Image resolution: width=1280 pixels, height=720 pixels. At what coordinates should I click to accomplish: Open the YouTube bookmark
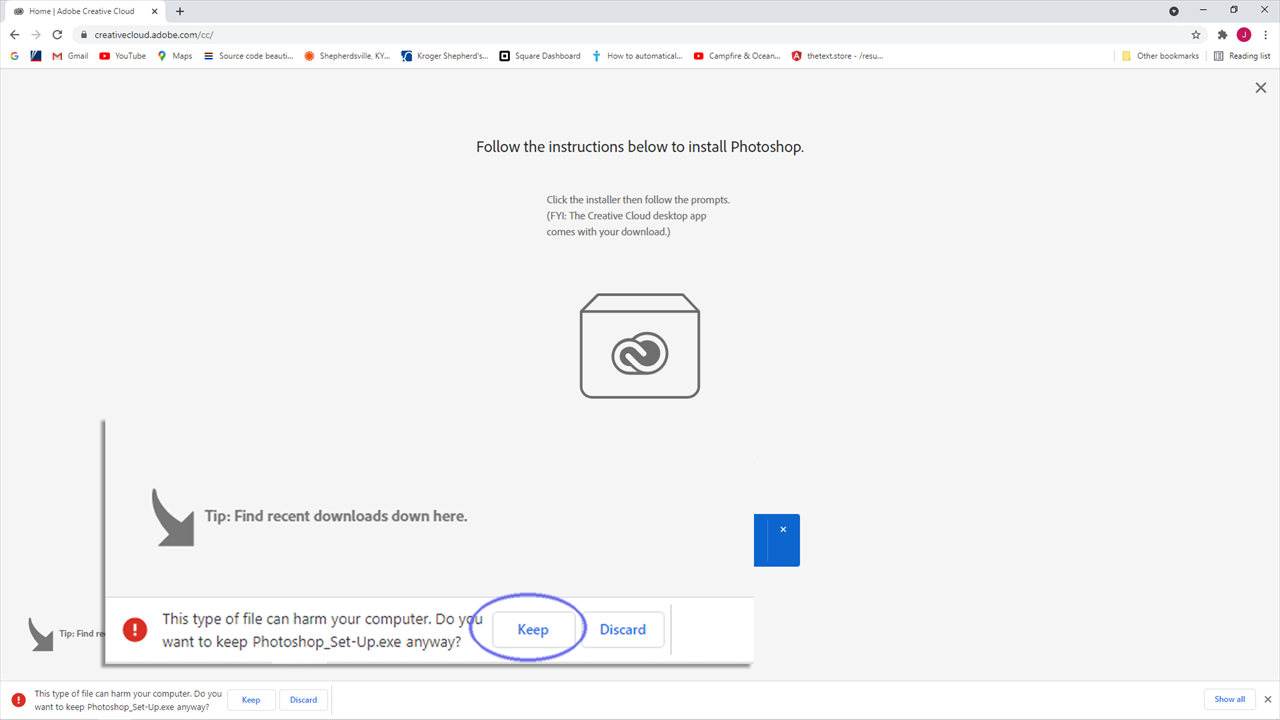123,56
